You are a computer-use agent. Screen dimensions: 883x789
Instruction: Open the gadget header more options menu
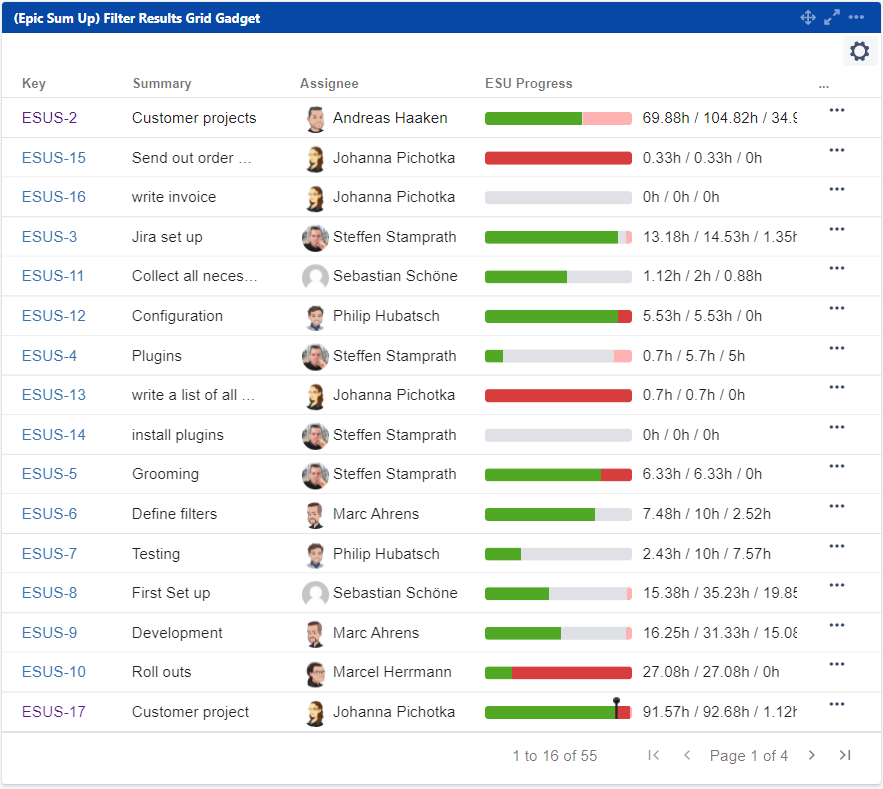(856, 17)
